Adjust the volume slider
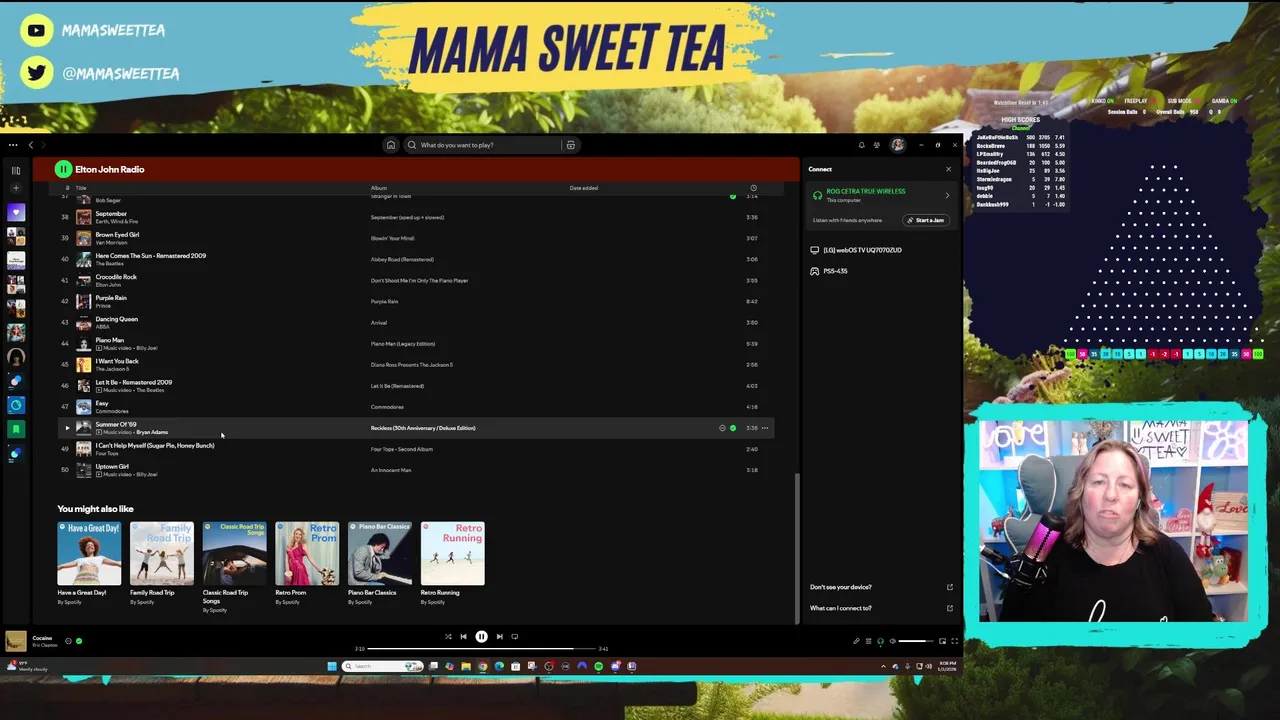This screenshot has height=720, width=1280. 916,641
